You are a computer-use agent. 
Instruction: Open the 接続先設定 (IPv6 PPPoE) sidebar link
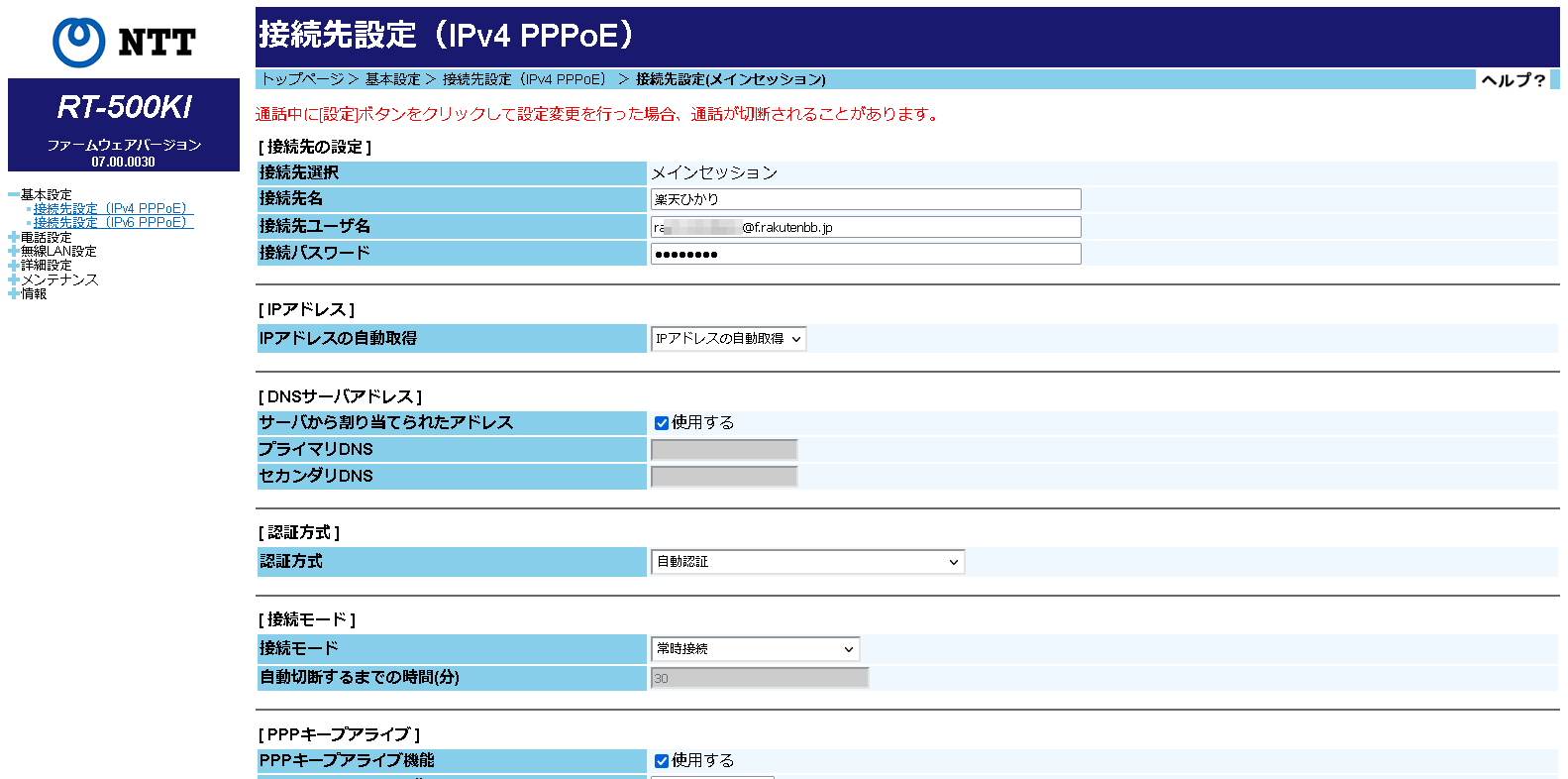coord(113,223)
